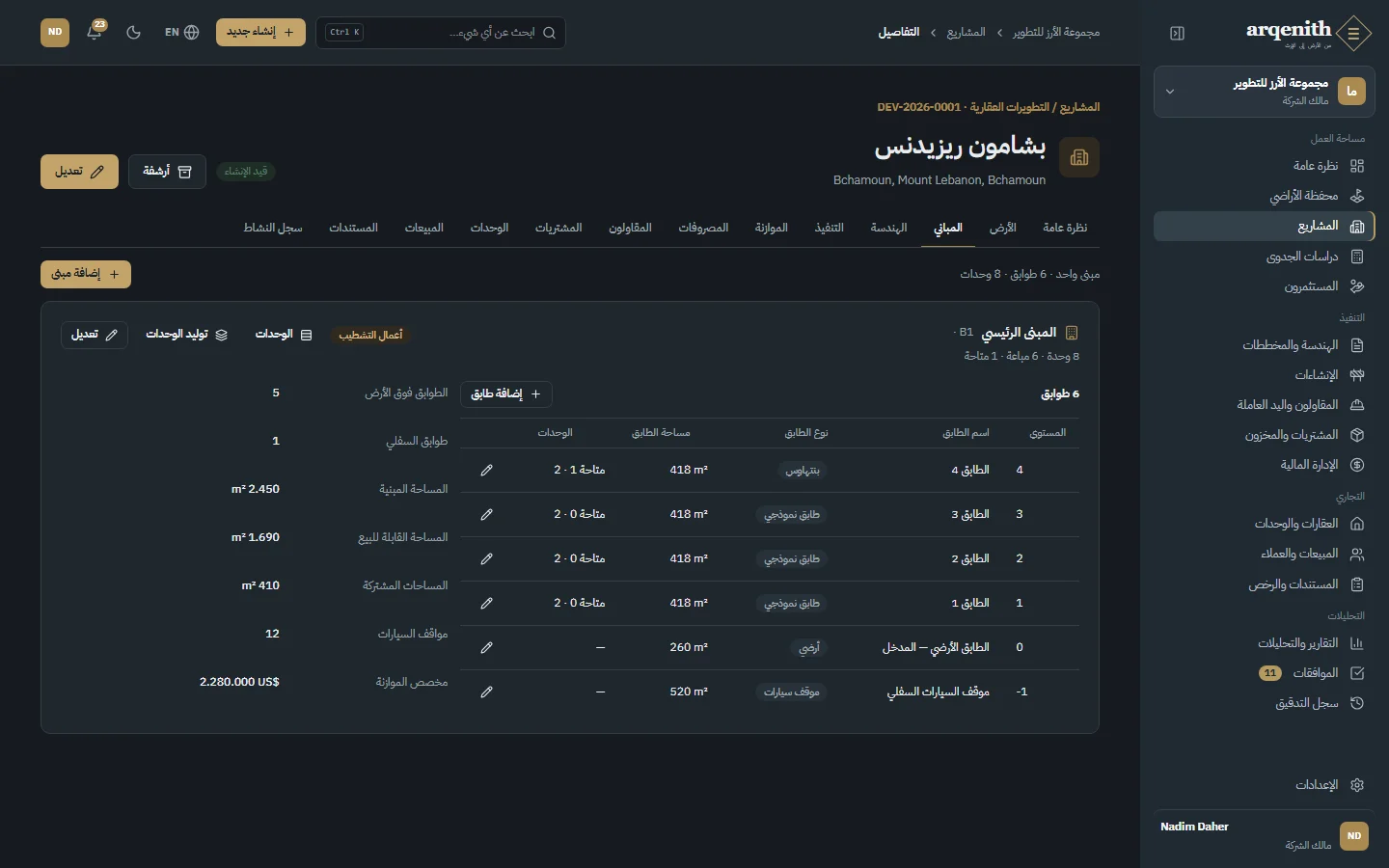Open المستثمرون in sidebar
This screenshot has width=1389, height=868.
[1265, 286]
